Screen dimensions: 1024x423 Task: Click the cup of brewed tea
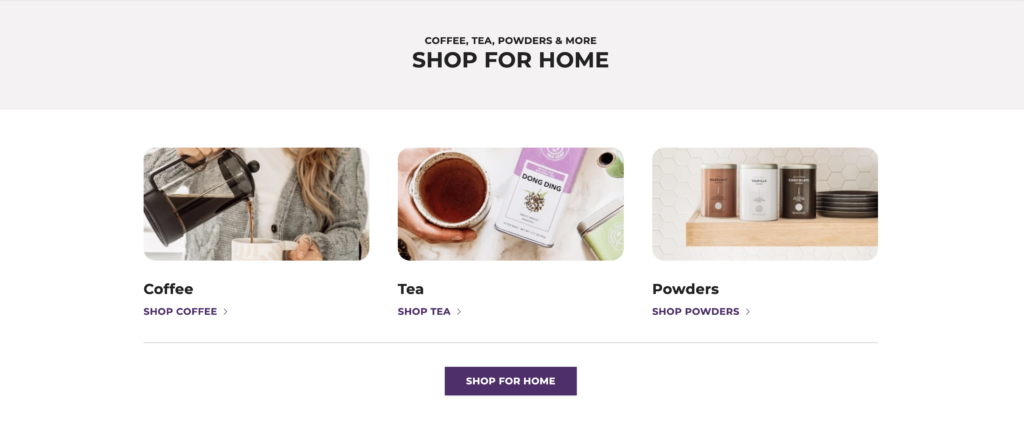451,189
